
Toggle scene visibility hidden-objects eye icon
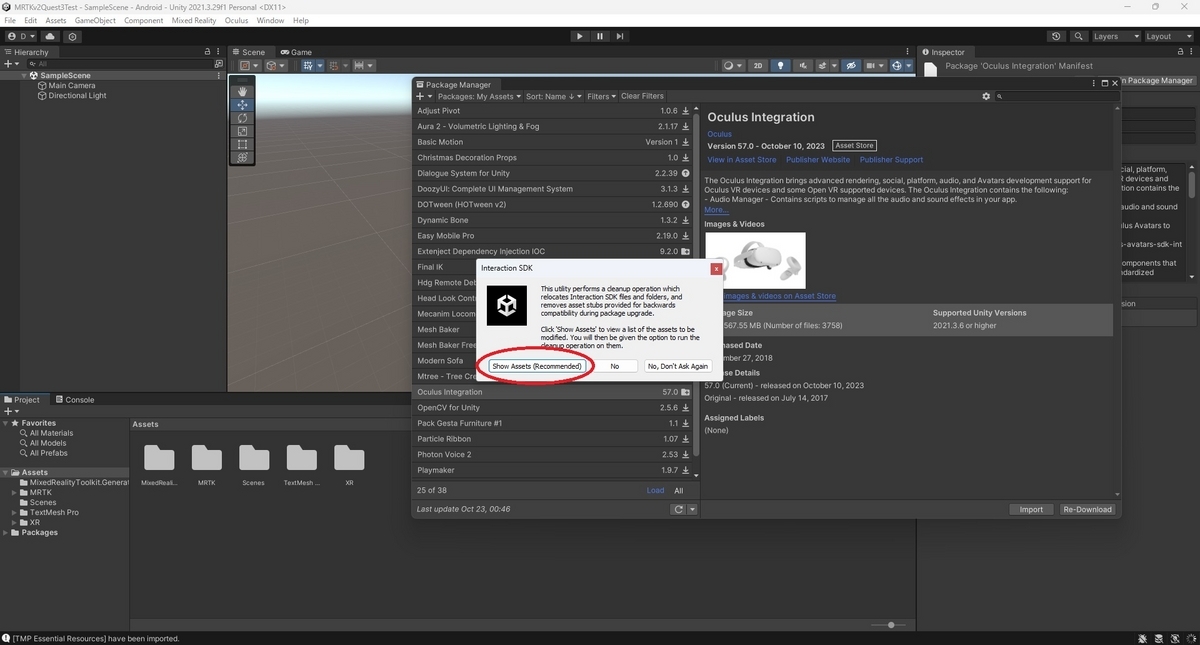tap(851, 66)
